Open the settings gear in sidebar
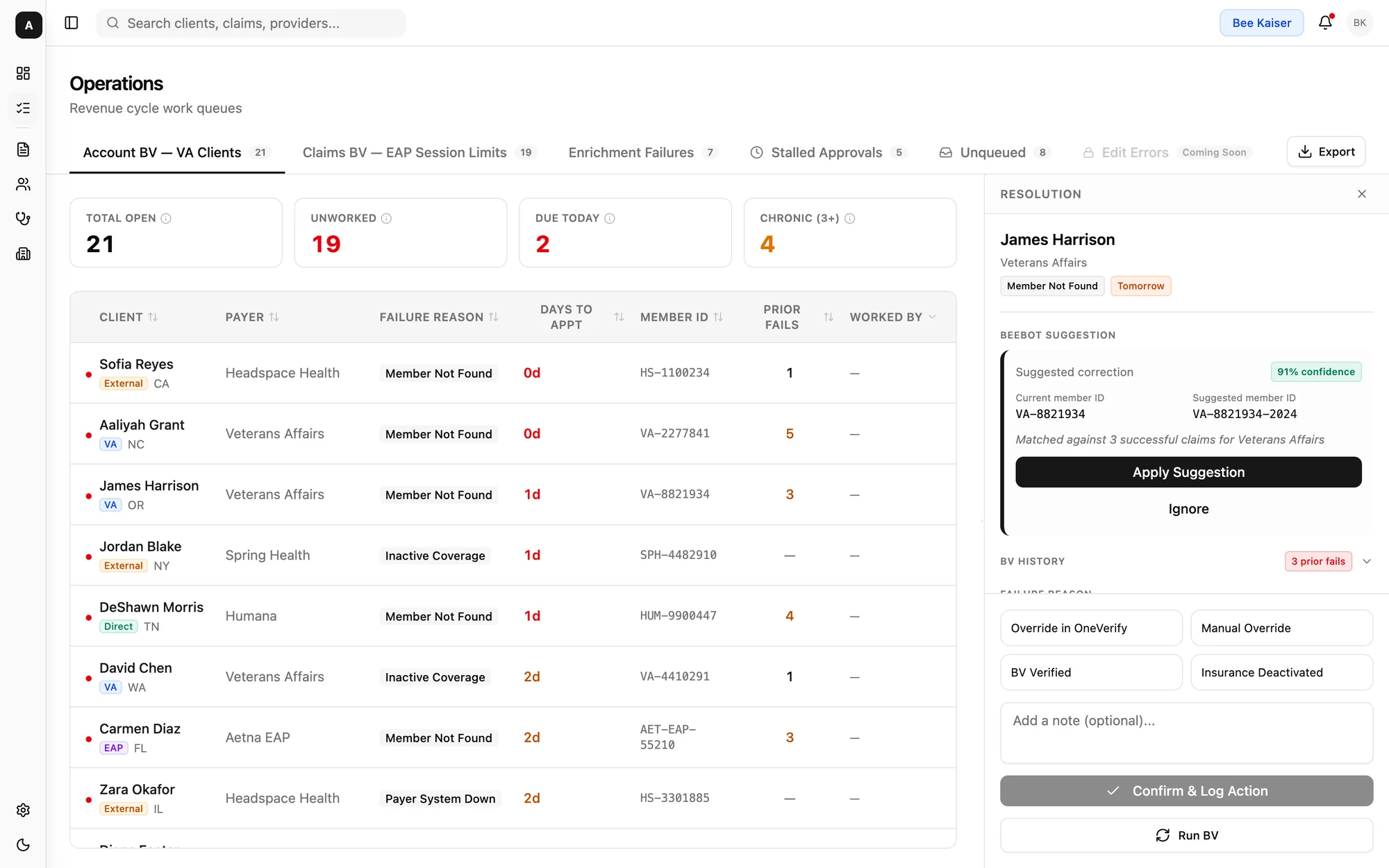1389x868 pixels. pos(23,810)
